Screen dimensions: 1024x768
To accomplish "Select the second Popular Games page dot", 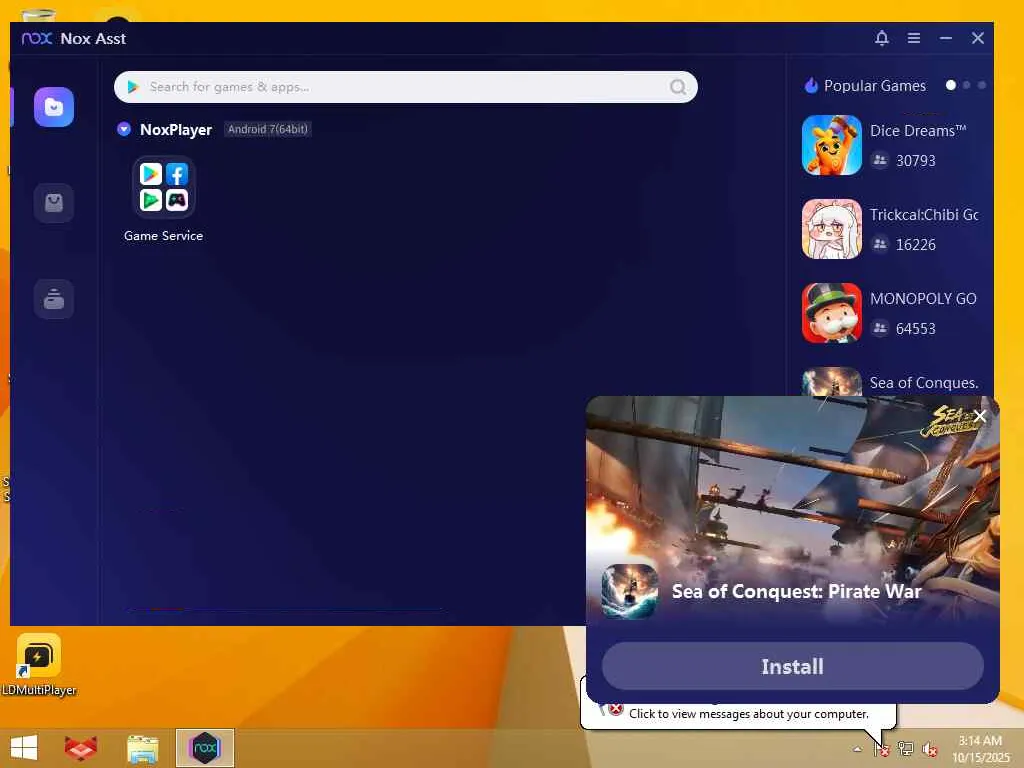I will [967, 85].
